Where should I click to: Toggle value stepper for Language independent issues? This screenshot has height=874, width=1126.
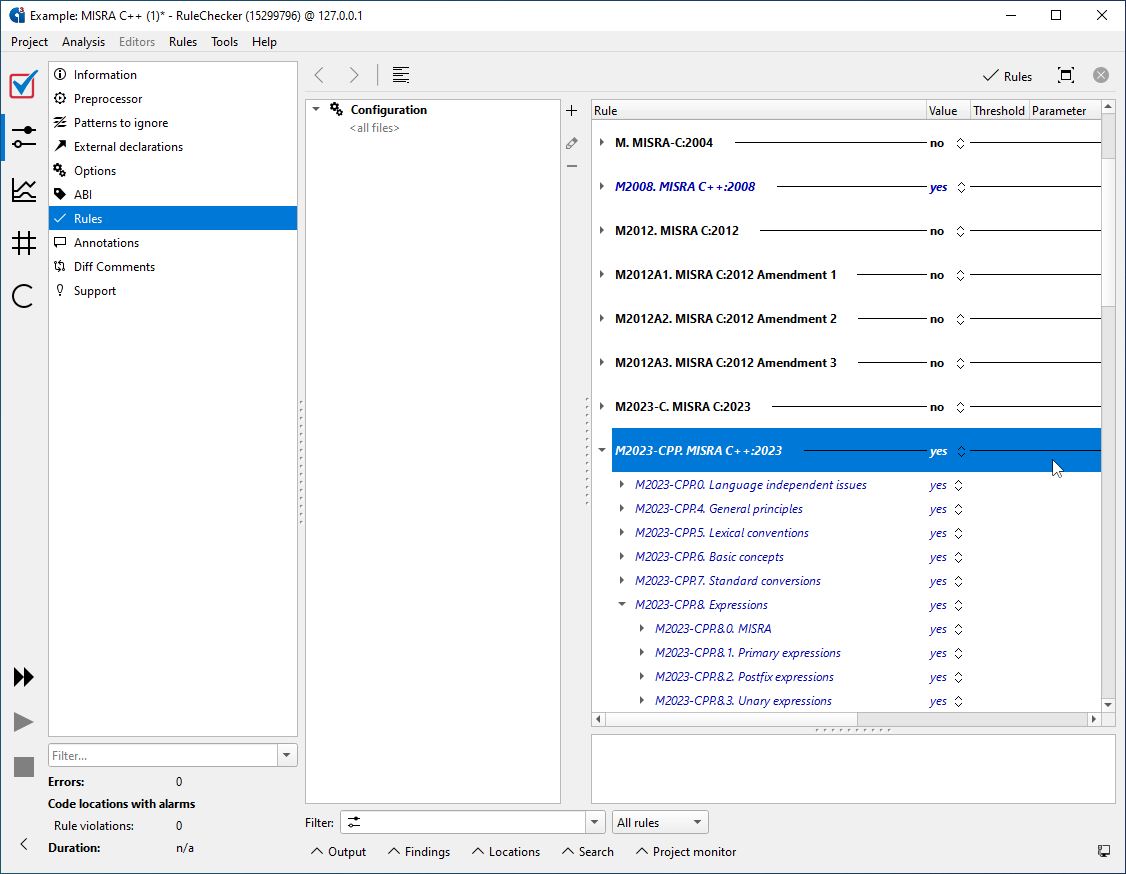click(959, 485)
